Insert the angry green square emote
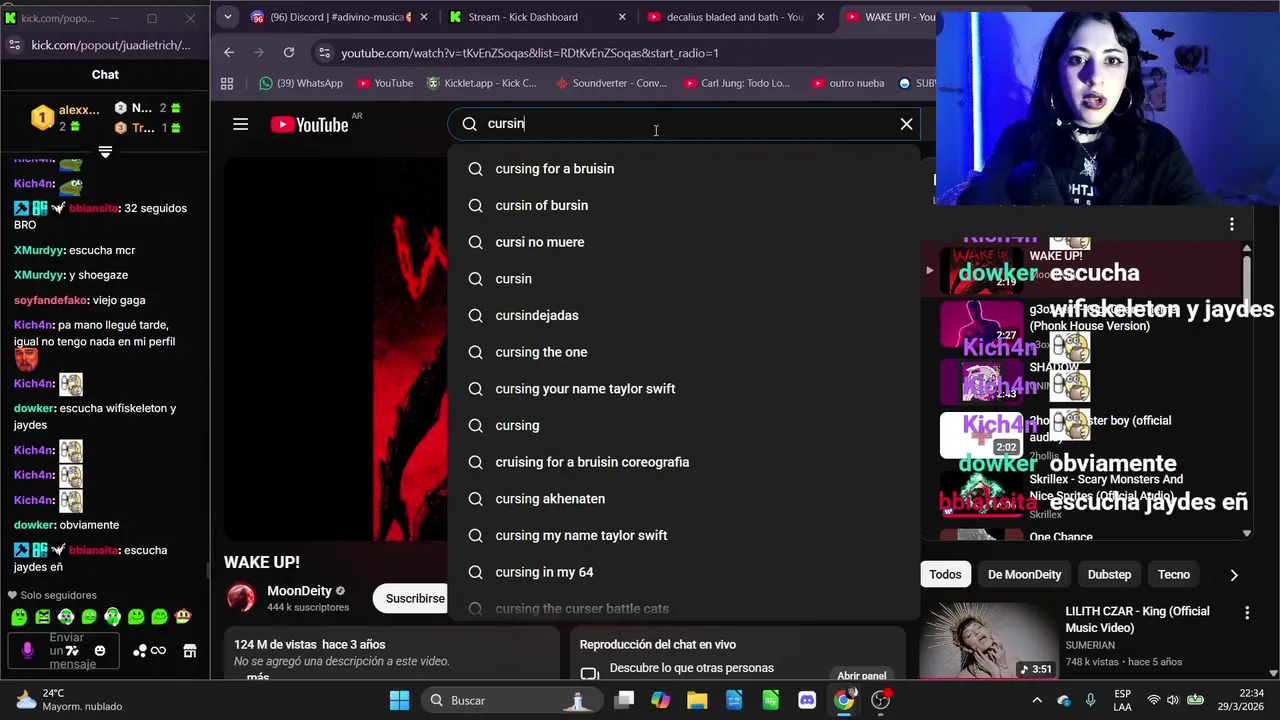 point(42,617)
